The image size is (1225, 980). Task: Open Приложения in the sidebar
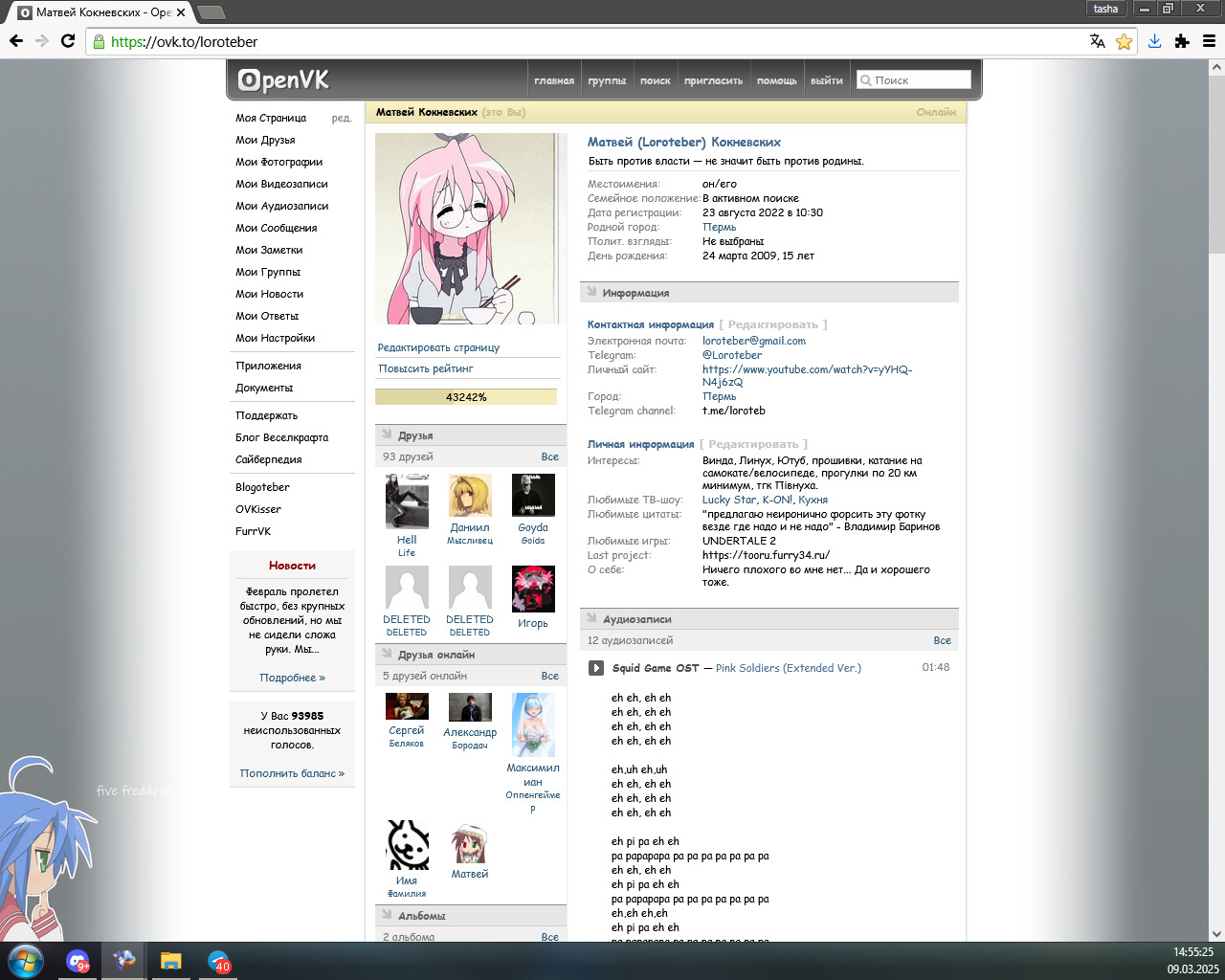[269, 366]
